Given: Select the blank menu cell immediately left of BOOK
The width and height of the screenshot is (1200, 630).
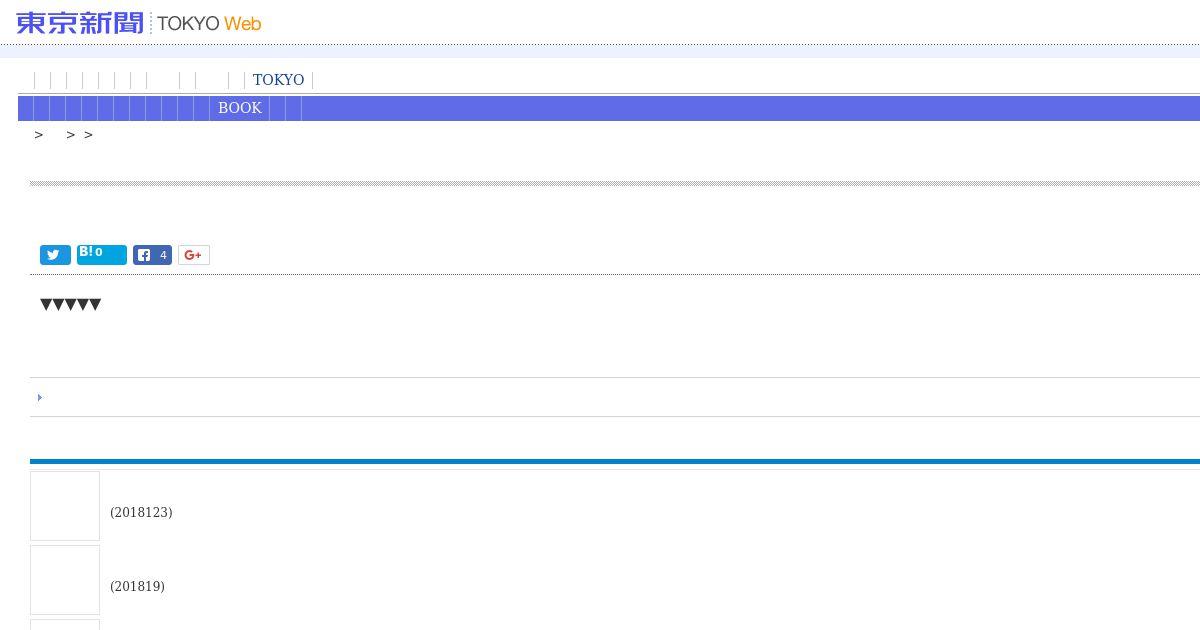Looking at the screenshot, I should pyautogui.click(x=201, y=108).
